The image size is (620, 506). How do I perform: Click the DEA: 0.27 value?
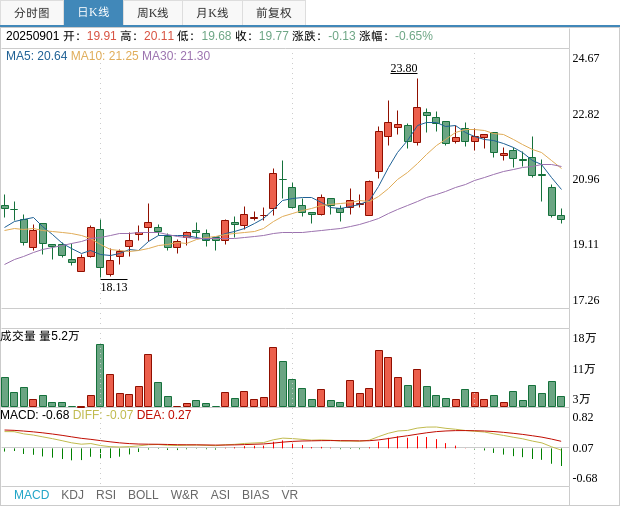tap(164, 415)
